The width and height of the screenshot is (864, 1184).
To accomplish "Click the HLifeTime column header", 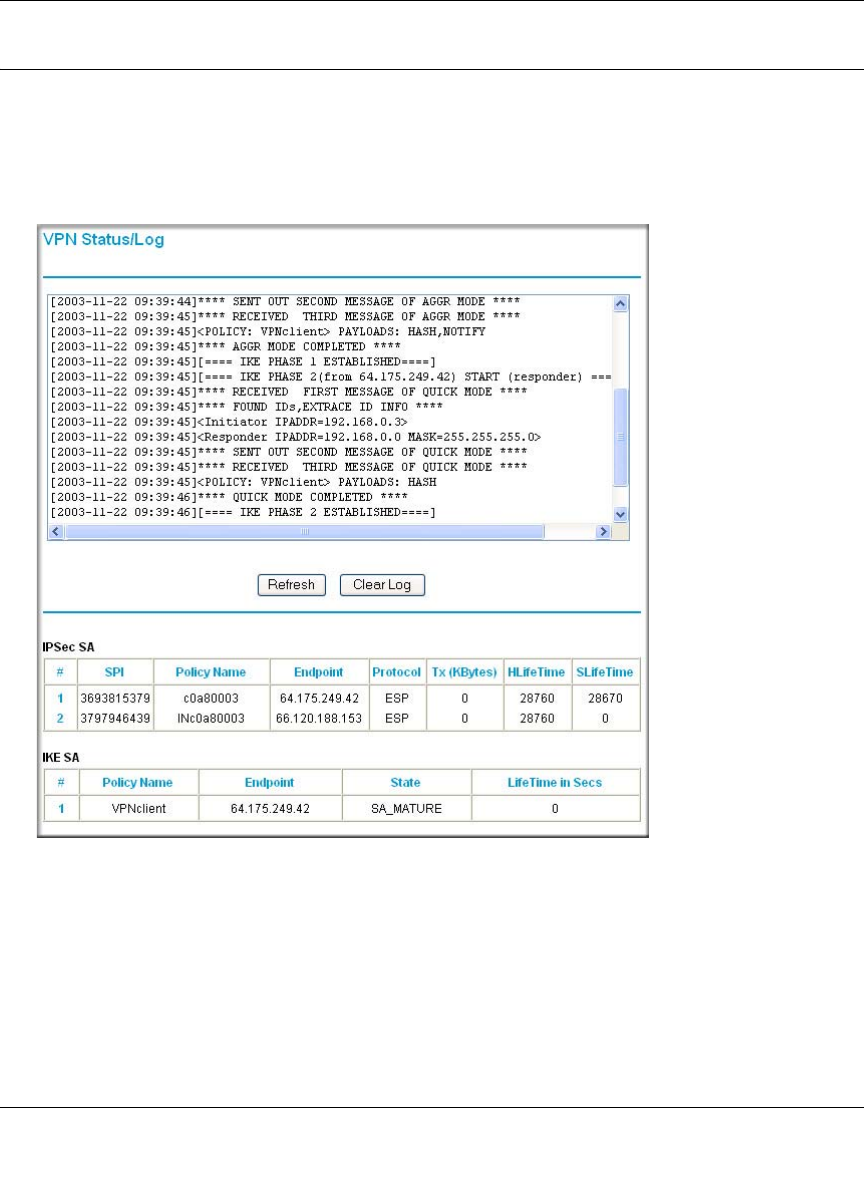I will click(x=536, y=672).
